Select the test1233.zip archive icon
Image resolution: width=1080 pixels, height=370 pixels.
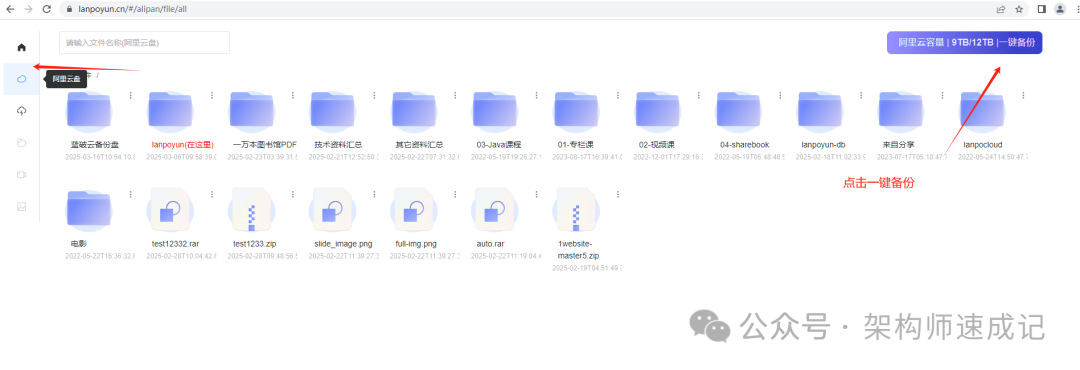(251, 210)
